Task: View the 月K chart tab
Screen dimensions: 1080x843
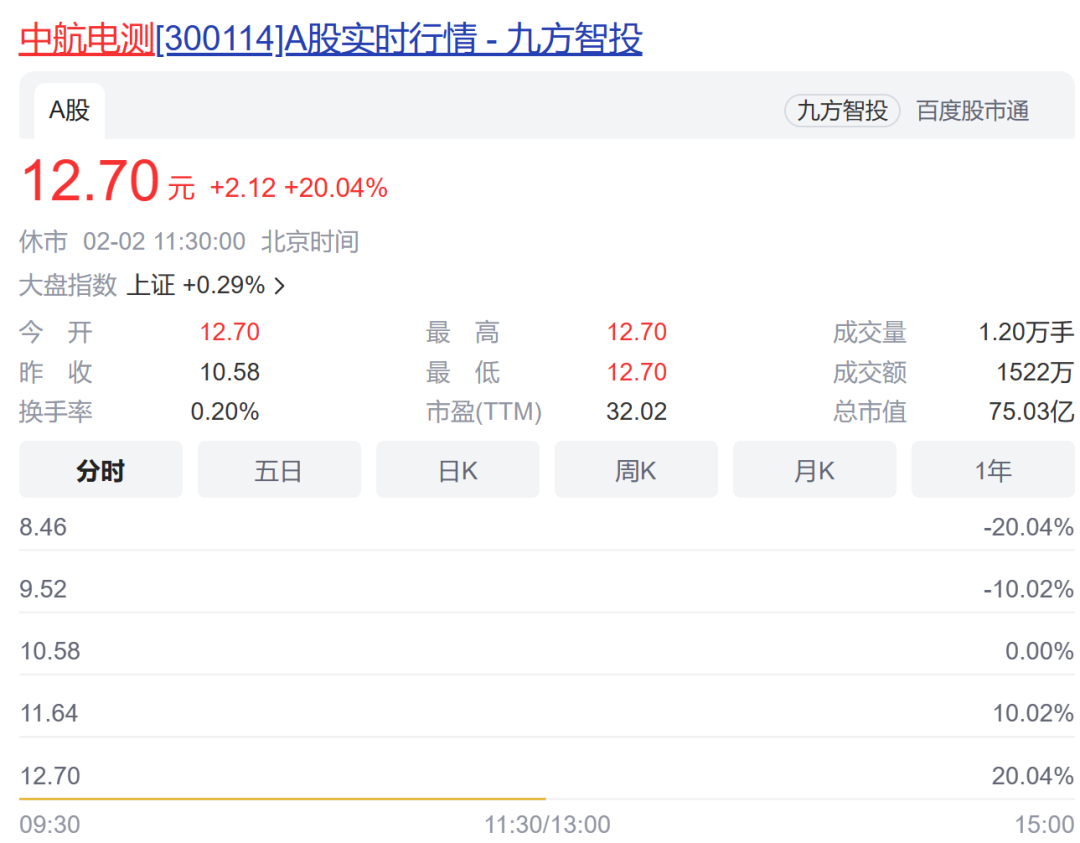Action: click(x=814, y=470)
